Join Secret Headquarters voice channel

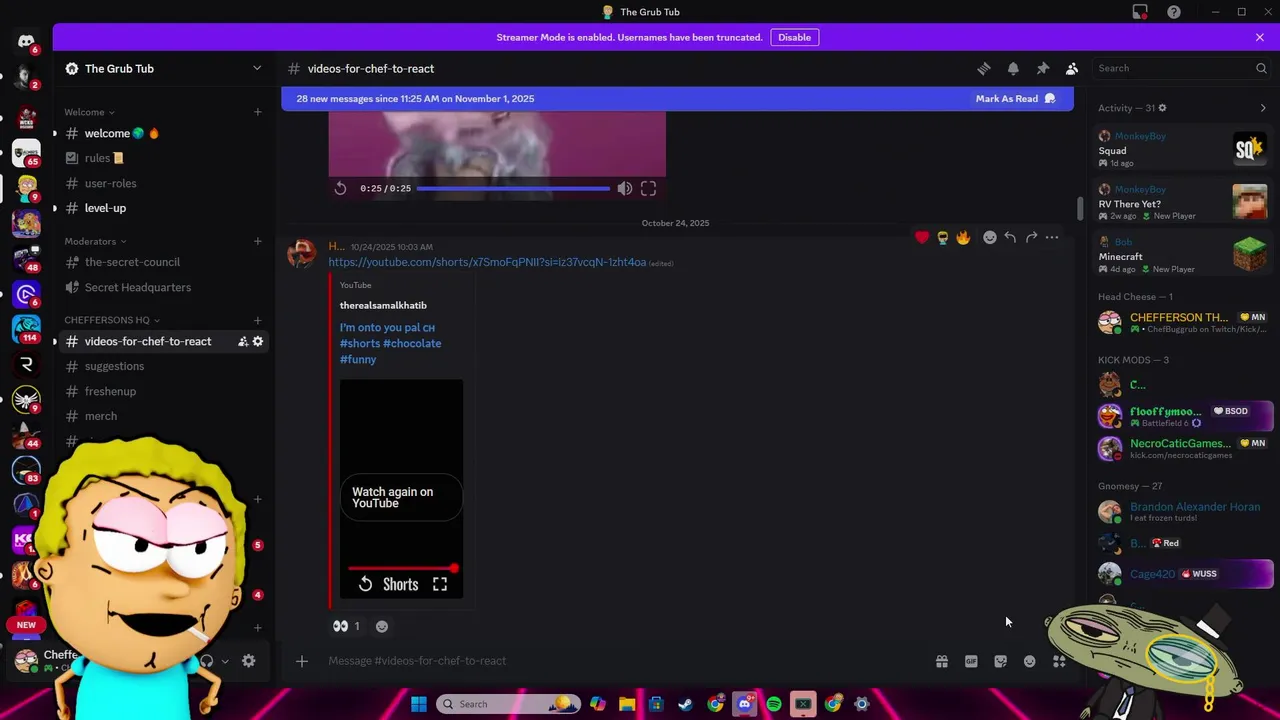point(163,287)
